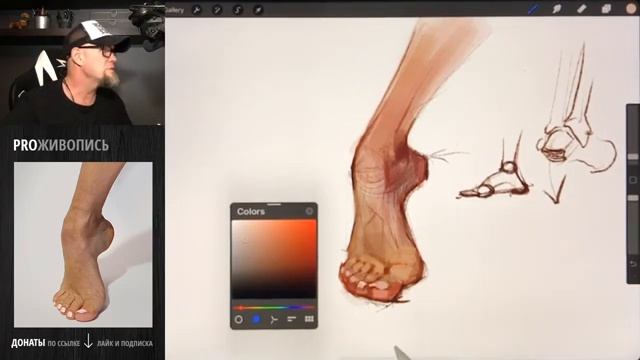Select the Eraser tool
640x360 pixels.
(x=582, y=9)
